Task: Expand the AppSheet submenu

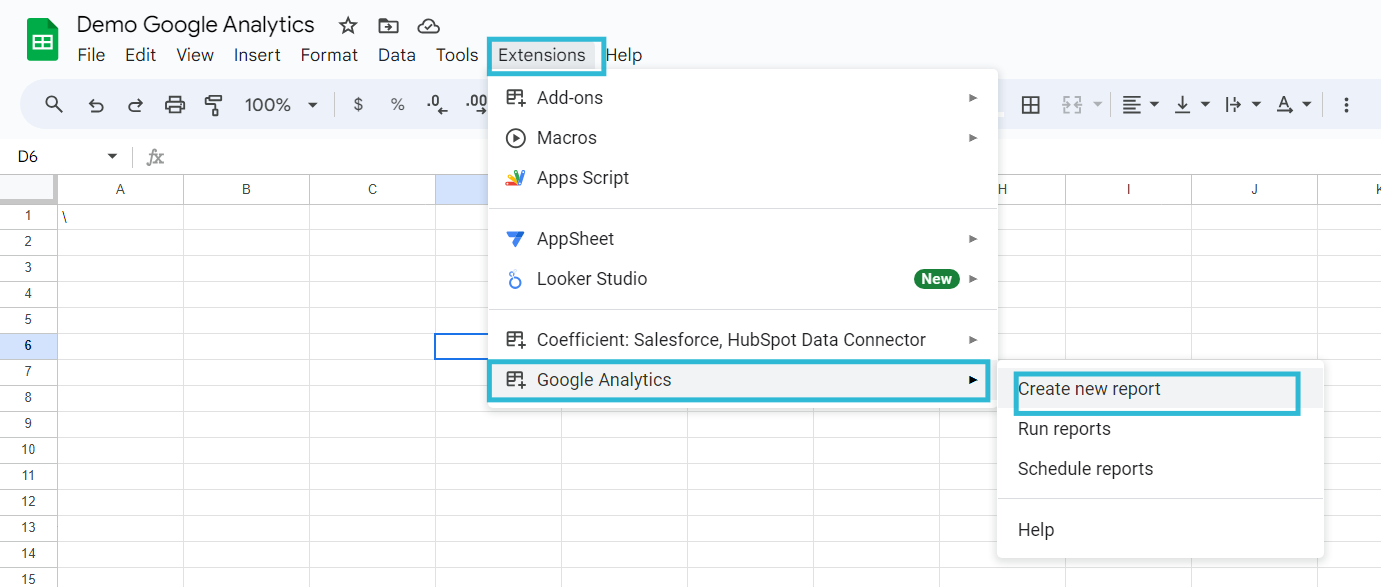Action: [743, 239]
